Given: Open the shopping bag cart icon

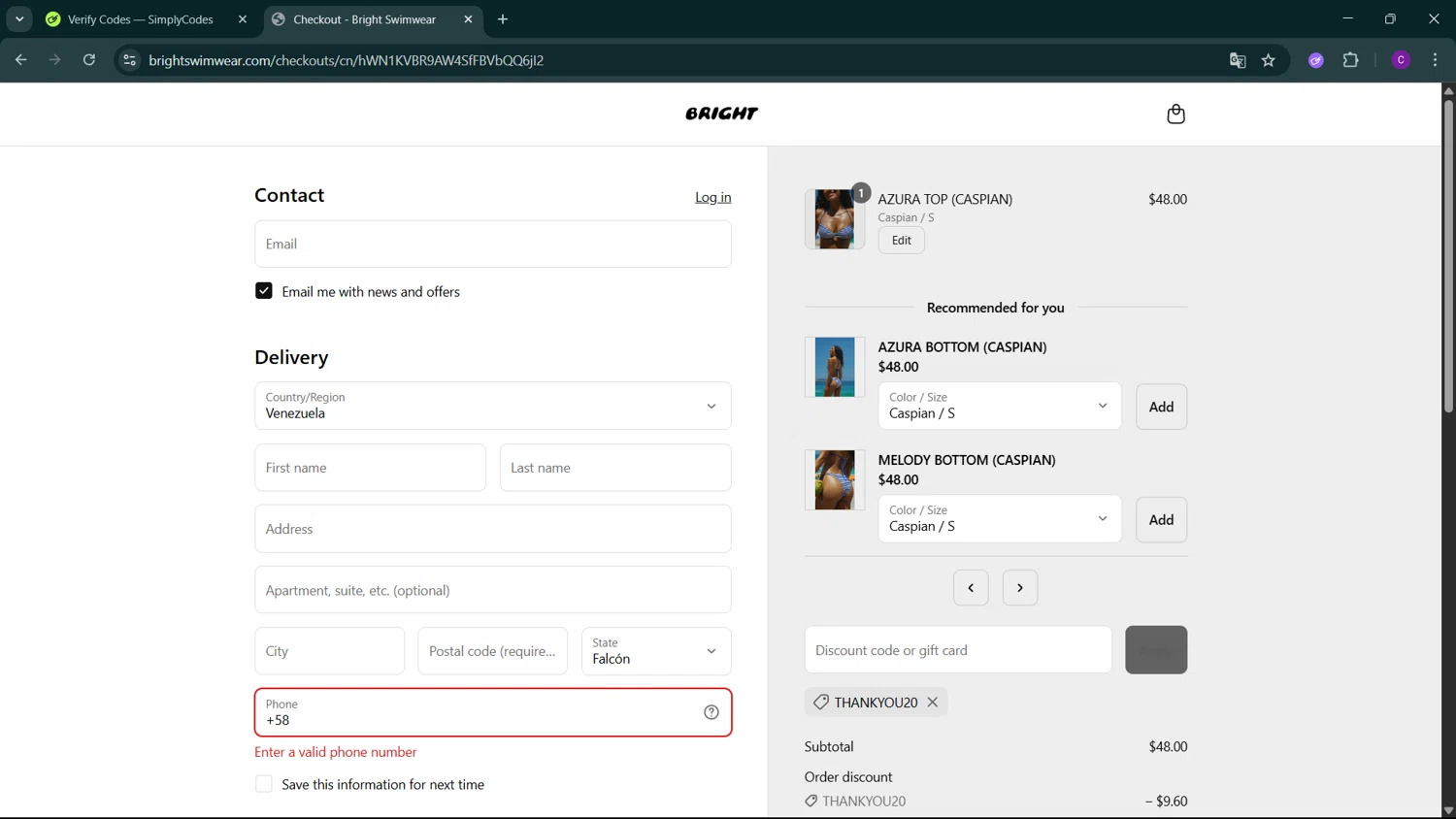Looking at the screenshot, I should click(x=1175, y=114).
